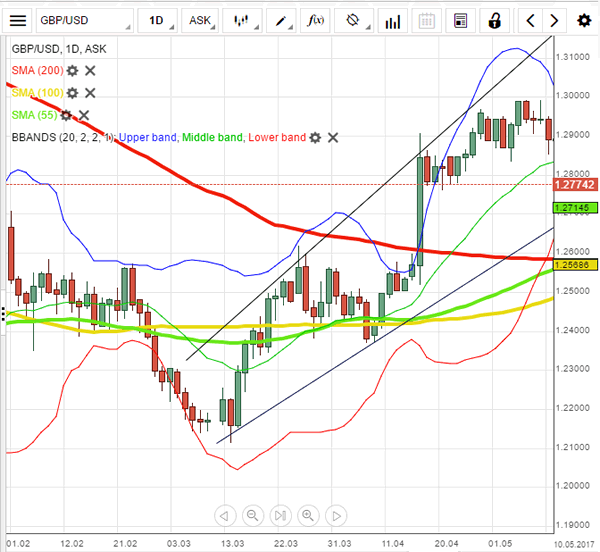
Task: Click the 20.04 date axis label
Action: [x=446, y=544]
